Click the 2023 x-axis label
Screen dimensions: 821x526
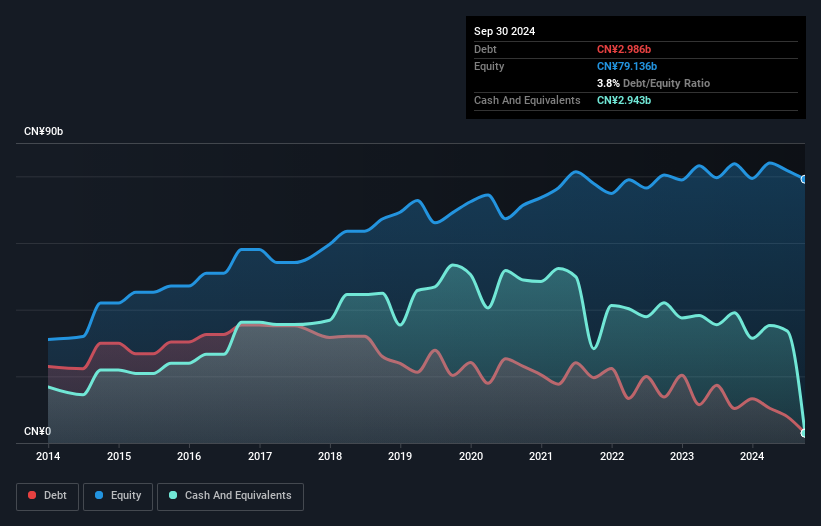(x=682, y=456)
